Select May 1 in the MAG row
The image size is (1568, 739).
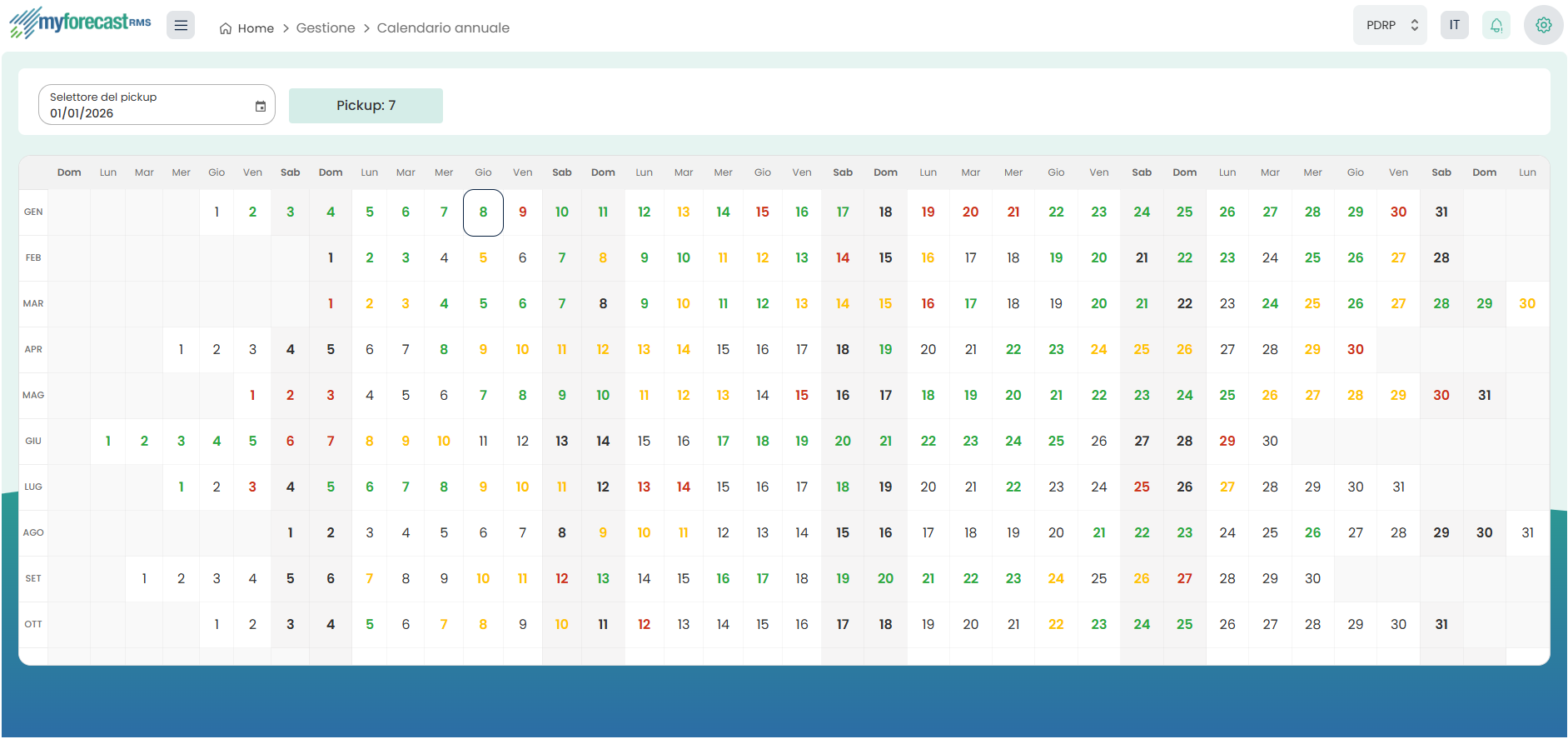click(252, 396)
